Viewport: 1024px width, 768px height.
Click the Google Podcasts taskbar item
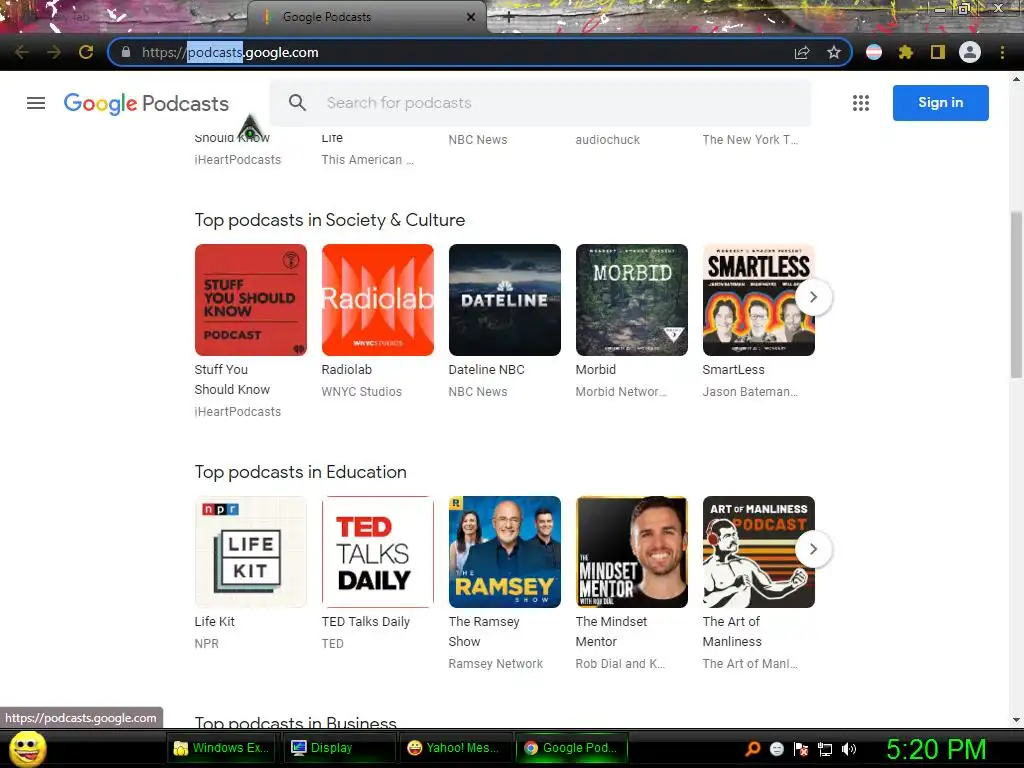click(x=571, y=748)
